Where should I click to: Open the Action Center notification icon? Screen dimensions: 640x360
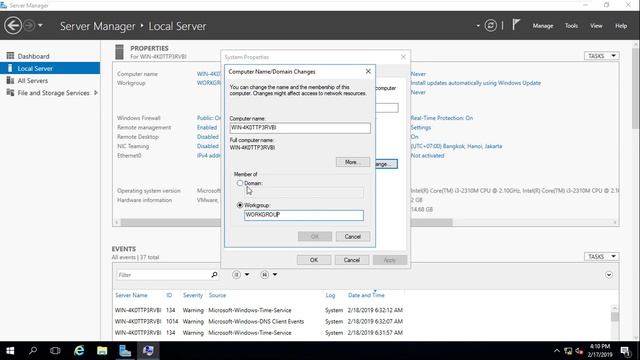click(x=625, y=351)
